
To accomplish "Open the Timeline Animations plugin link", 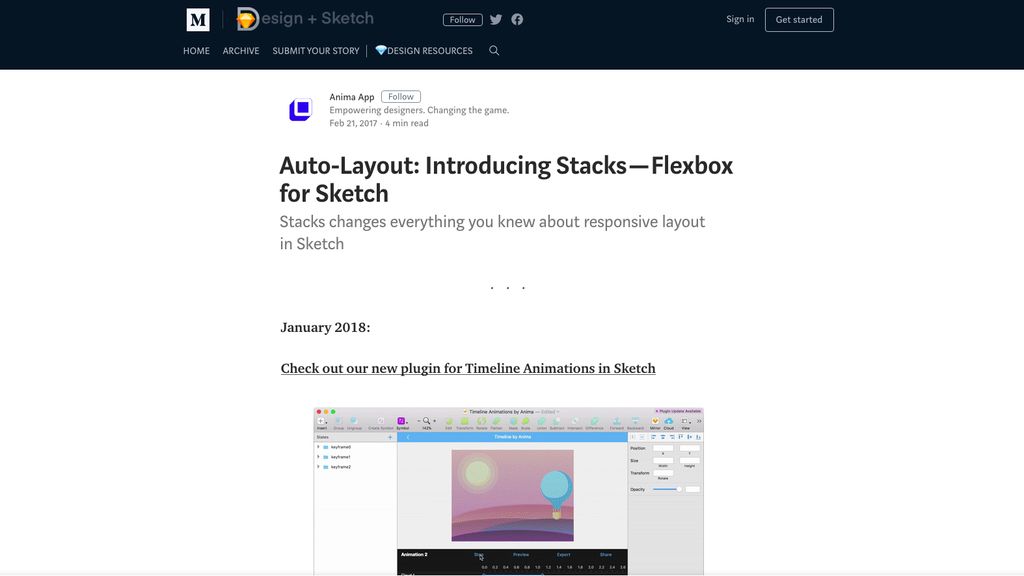I will [468, 368].
